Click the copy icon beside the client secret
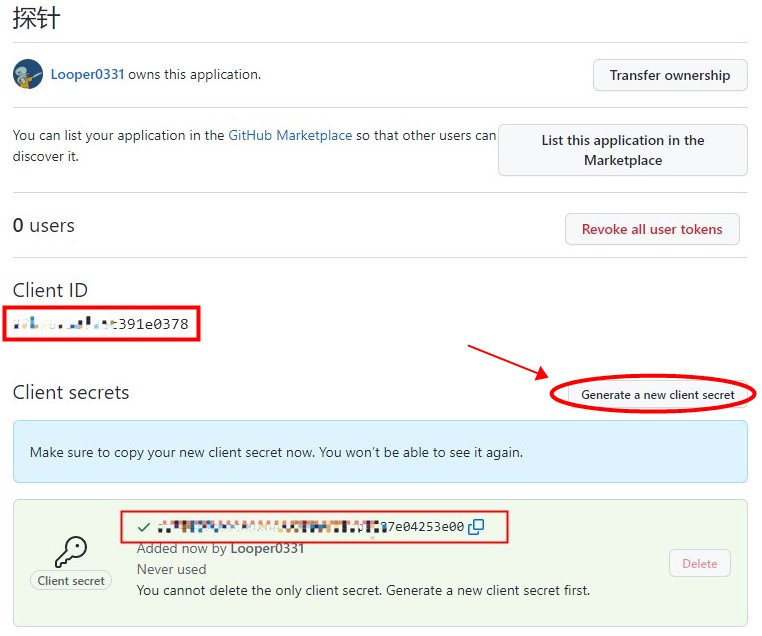 coord(477,526)
